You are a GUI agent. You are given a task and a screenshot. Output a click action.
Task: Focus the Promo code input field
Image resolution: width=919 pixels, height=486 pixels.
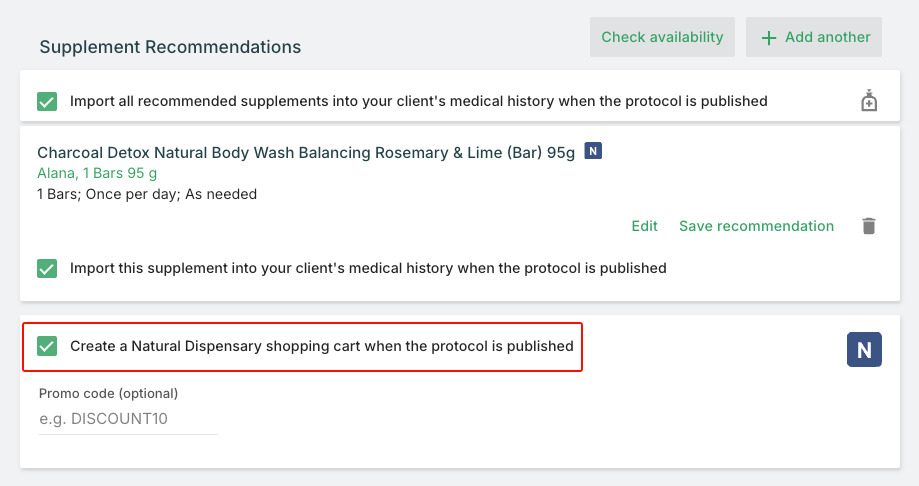point(127,419)
